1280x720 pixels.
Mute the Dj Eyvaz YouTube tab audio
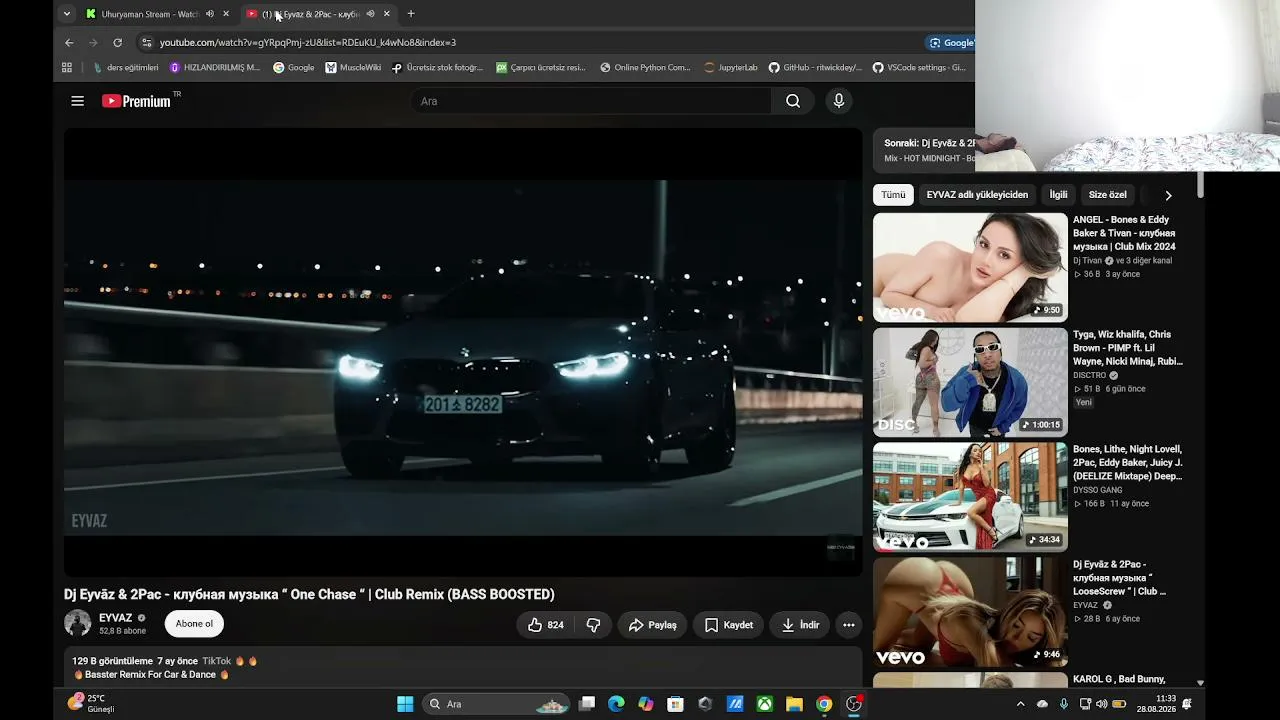point(370,14)
